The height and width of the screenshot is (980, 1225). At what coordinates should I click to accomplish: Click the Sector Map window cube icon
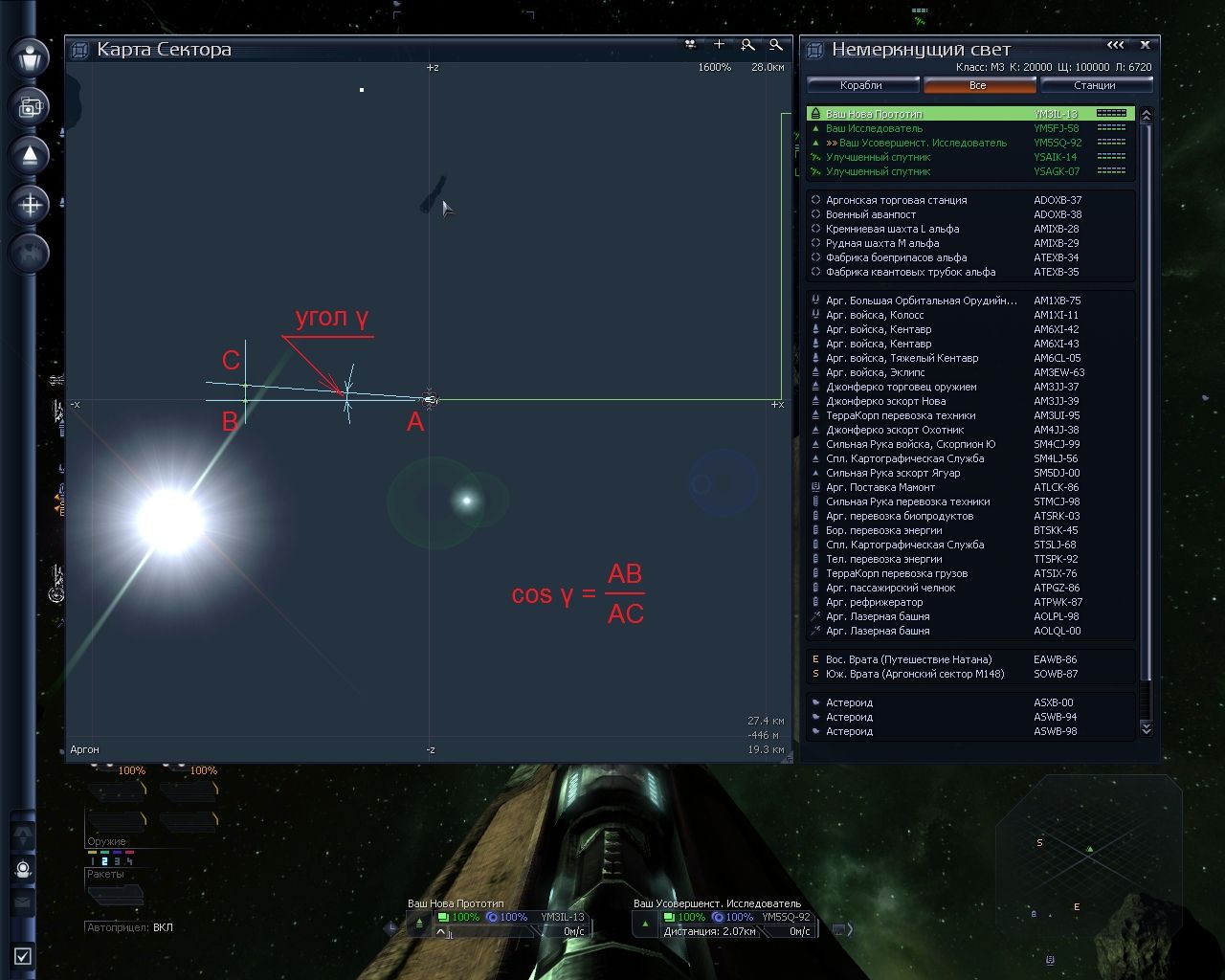80,50
